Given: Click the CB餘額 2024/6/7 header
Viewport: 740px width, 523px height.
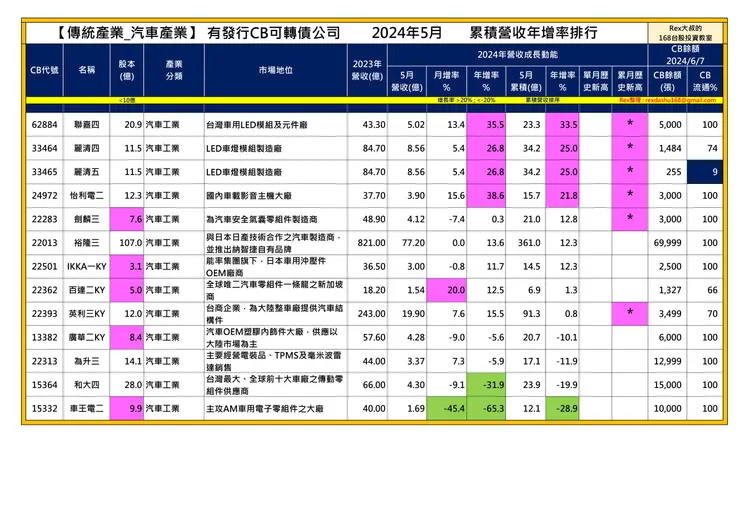Looking at the screenshot, I should pyautogui.click(x=685, y=55).
